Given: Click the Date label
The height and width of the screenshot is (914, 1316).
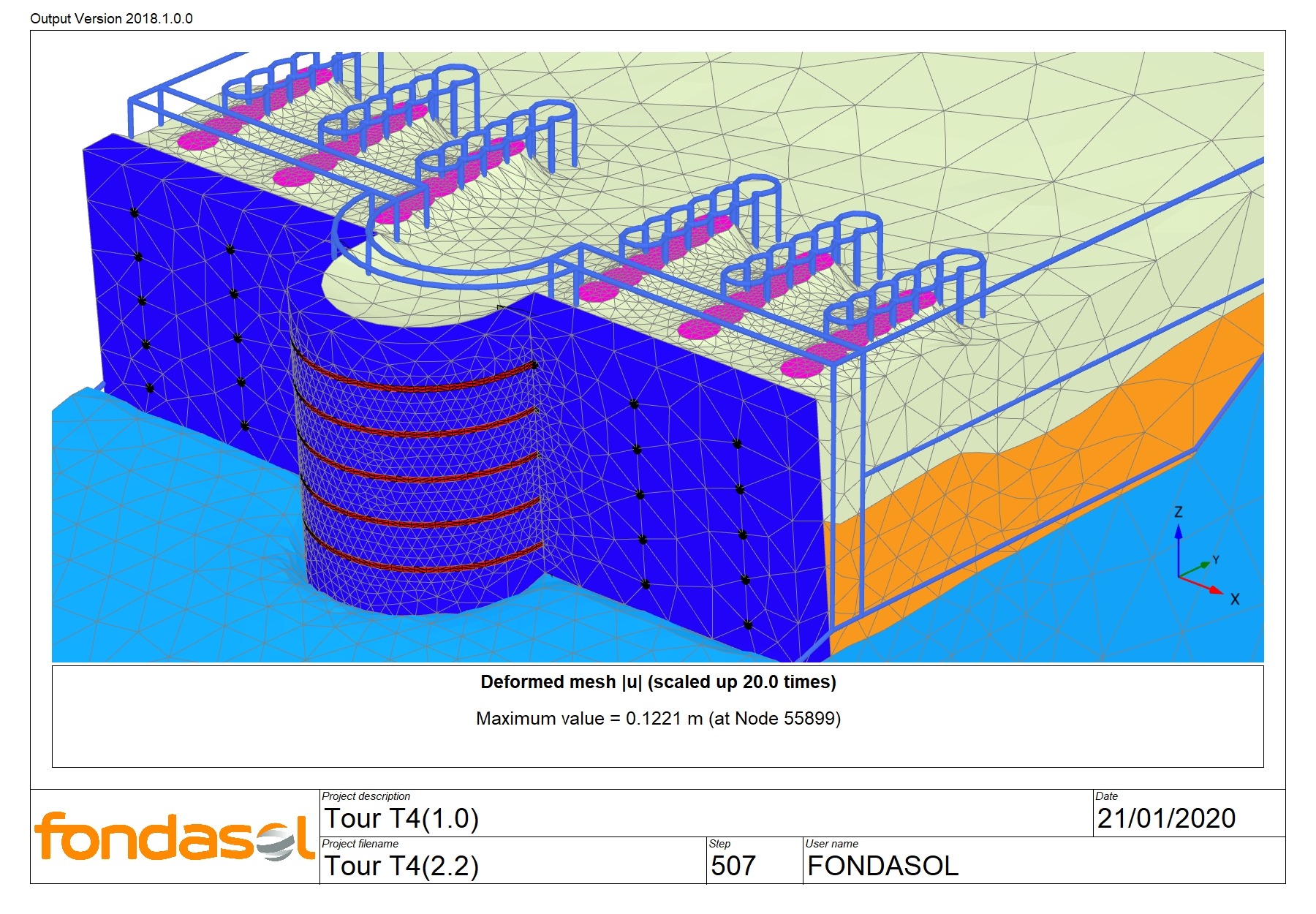Looking at the screenshot, I should pos(1106,796).
